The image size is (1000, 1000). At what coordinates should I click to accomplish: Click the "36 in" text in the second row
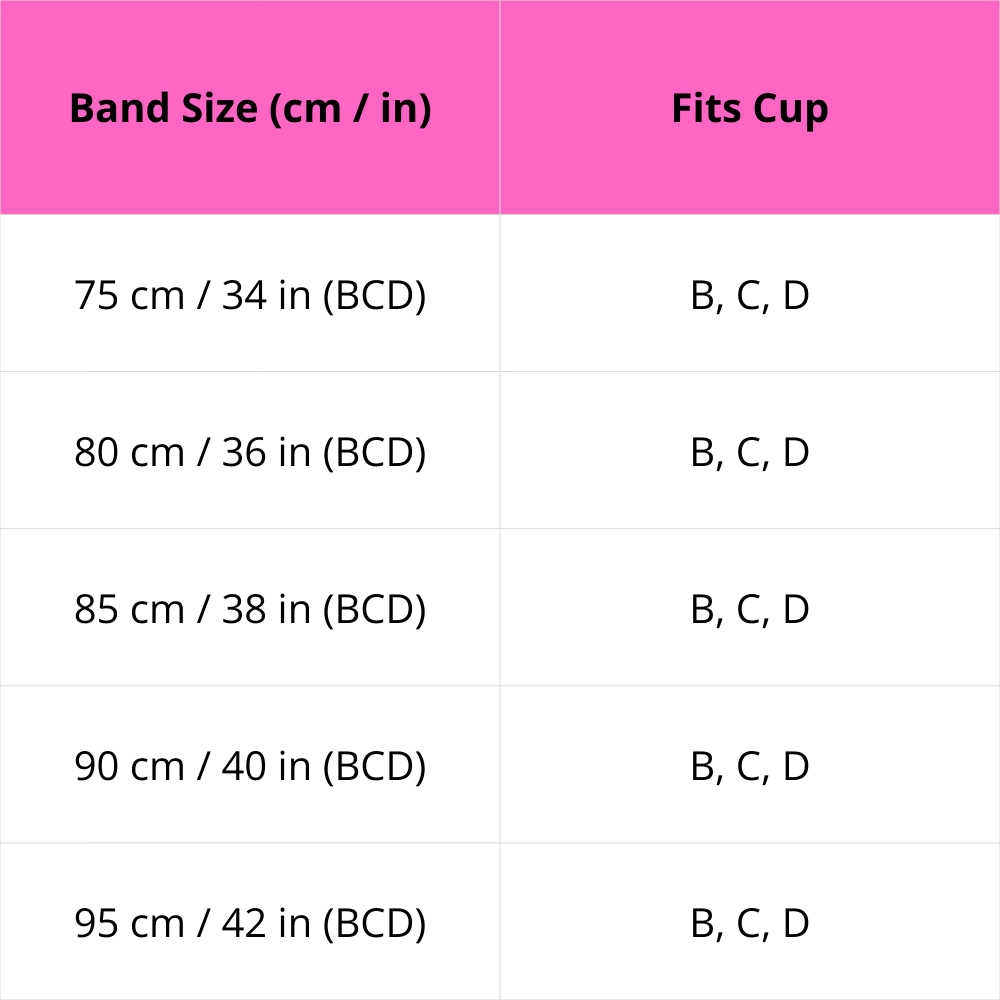pos(266,453)
